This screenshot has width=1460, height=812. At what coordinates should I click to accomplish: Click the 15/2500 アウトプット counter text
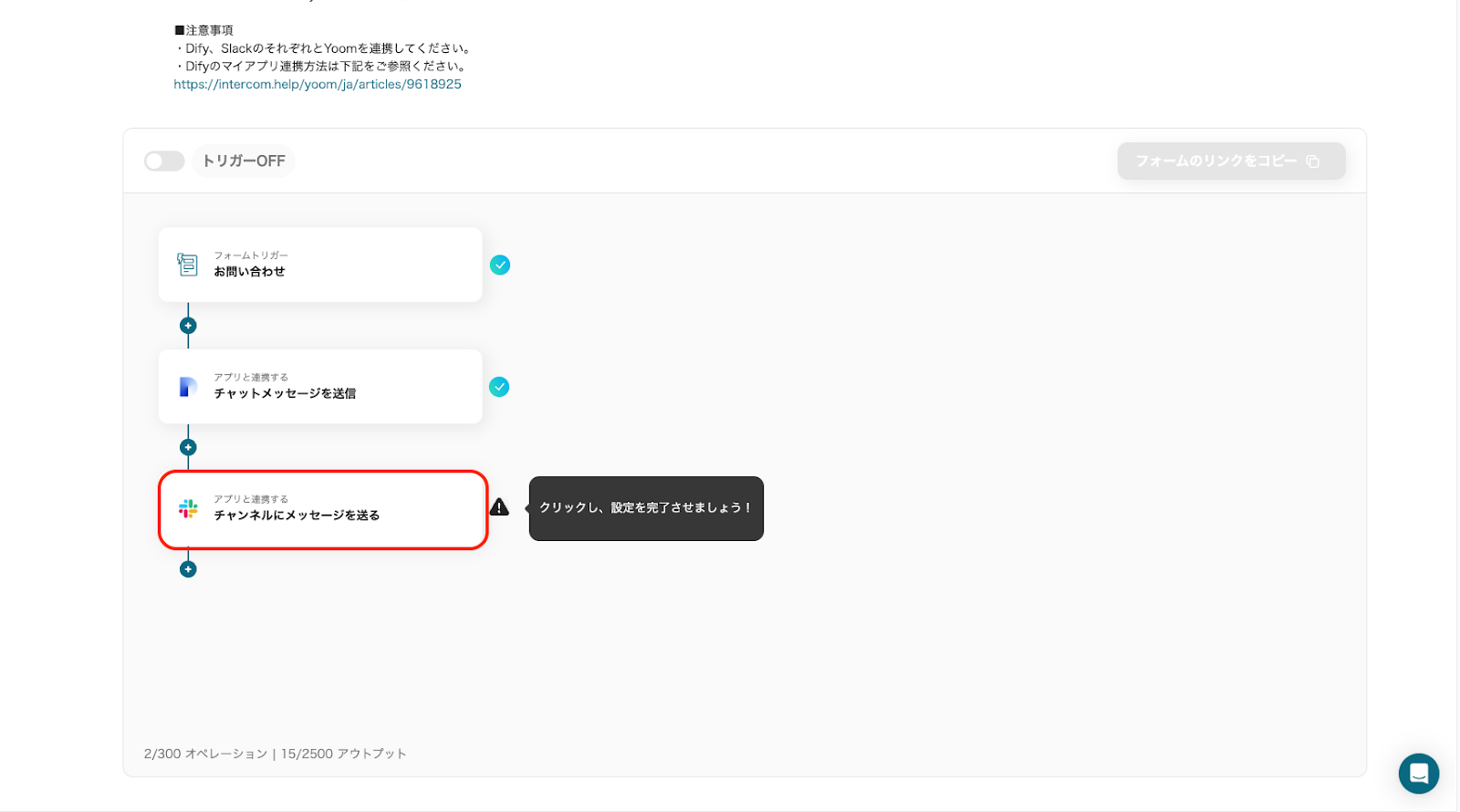(344, 754)
